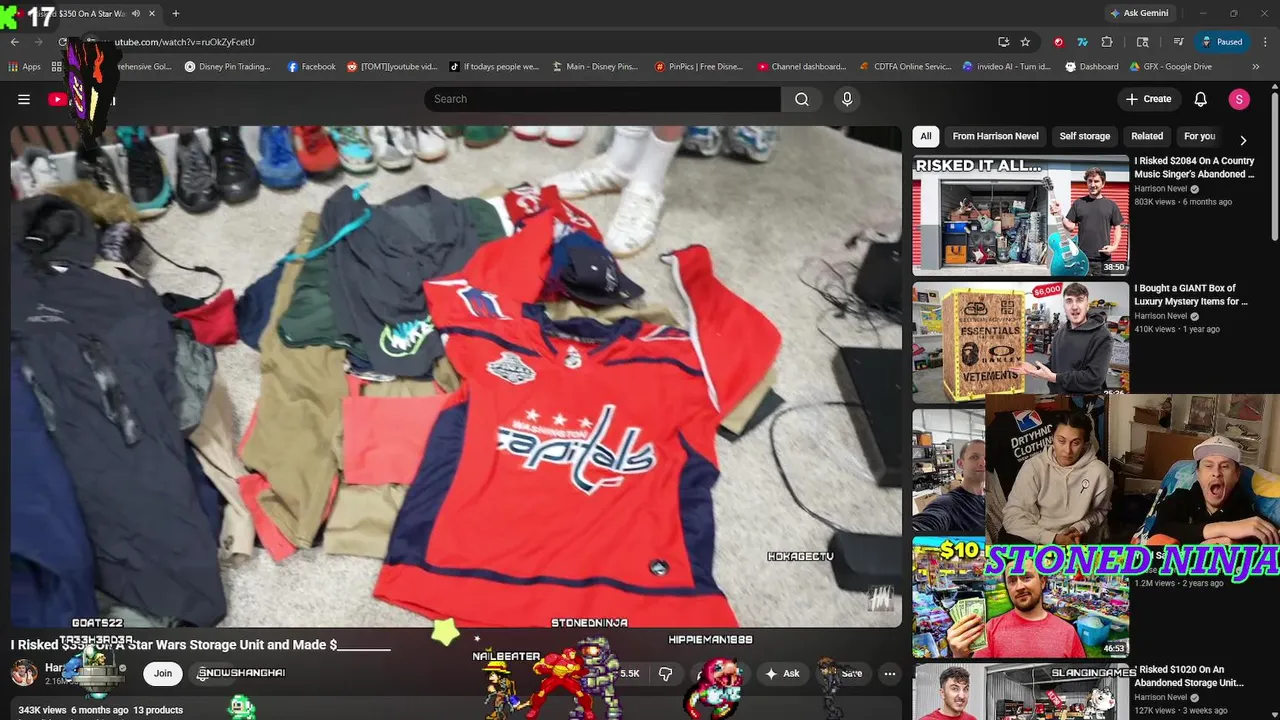
Task: Open the Facebook bookmark
Action: point(311,67)
